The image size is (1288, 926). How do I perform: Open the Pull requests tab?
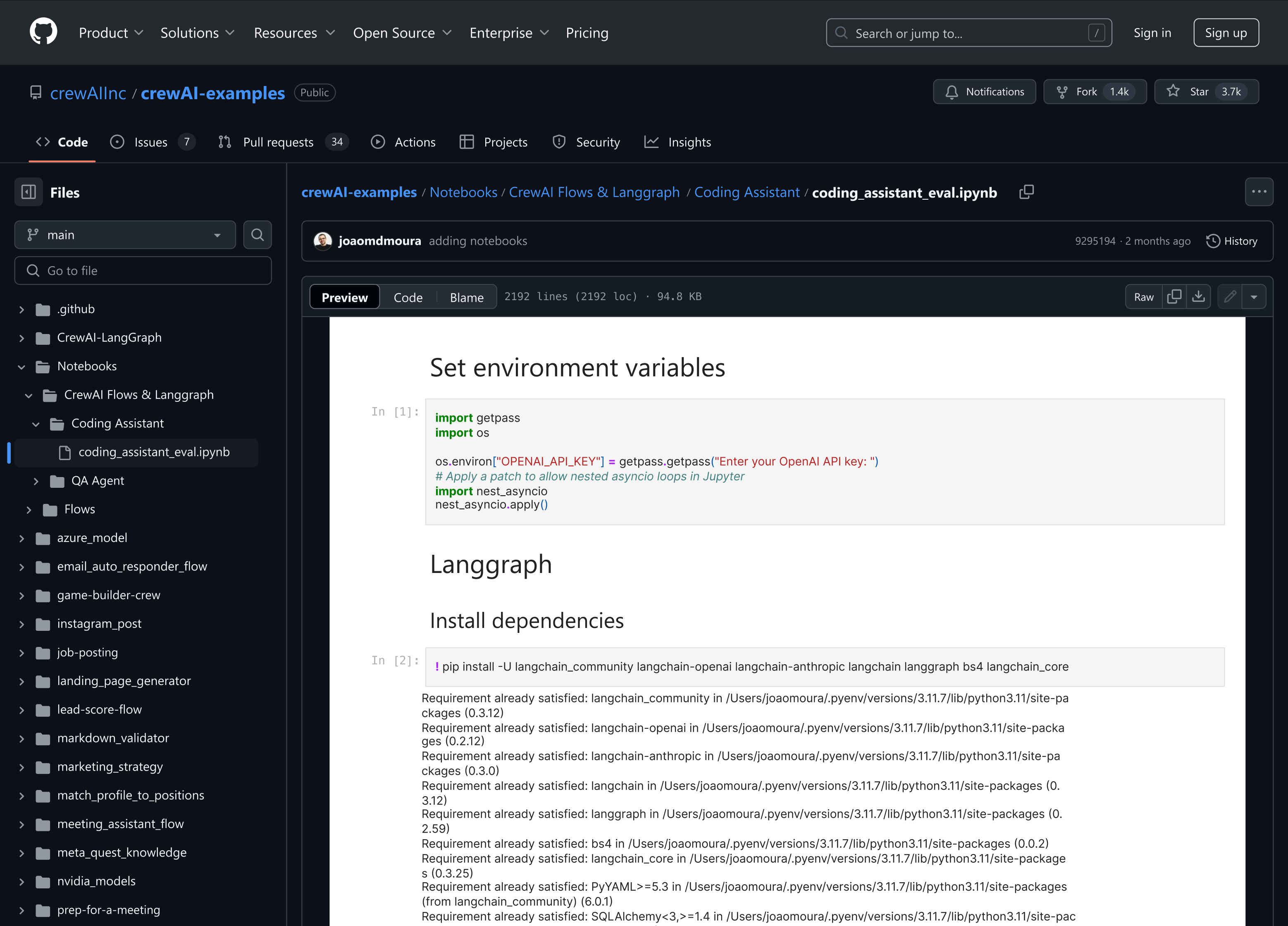coord(278,142)
